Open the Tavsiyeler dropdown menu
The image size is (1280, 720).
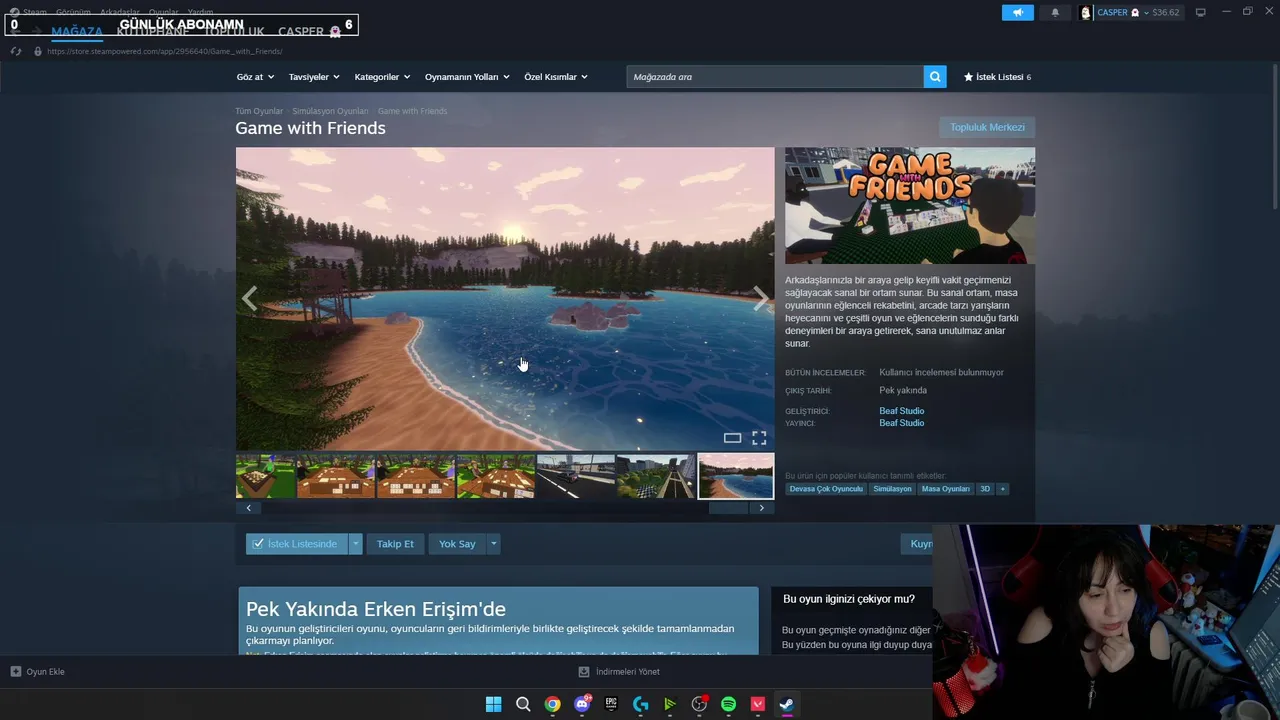314,77
